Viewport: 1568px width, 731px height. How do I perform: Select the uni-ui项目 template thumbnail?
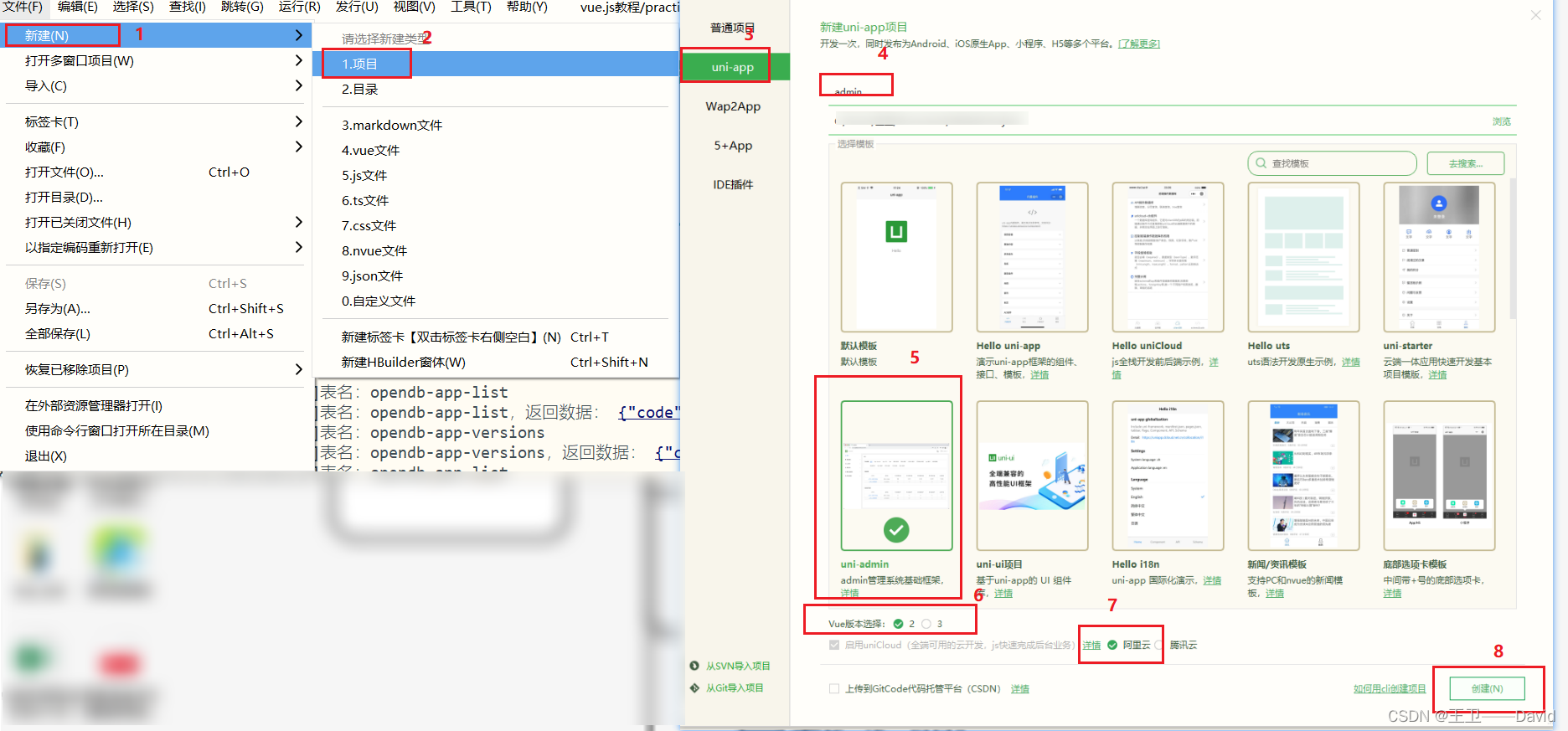tap(1032, 476)
